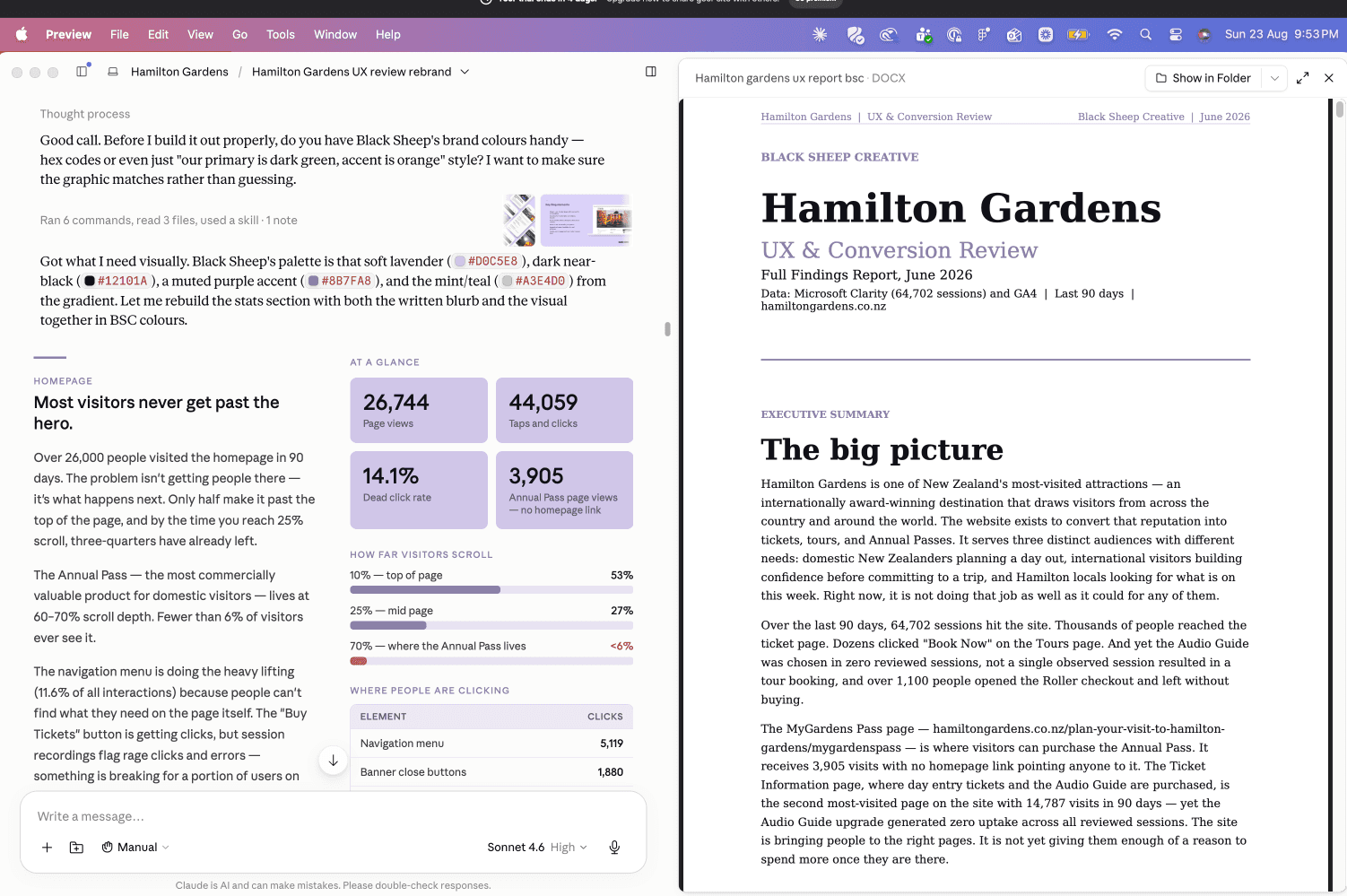Image resolution: width=1347 pixels, height=896 pixels.
Task: Open the File menu
Action: (119, 34)
